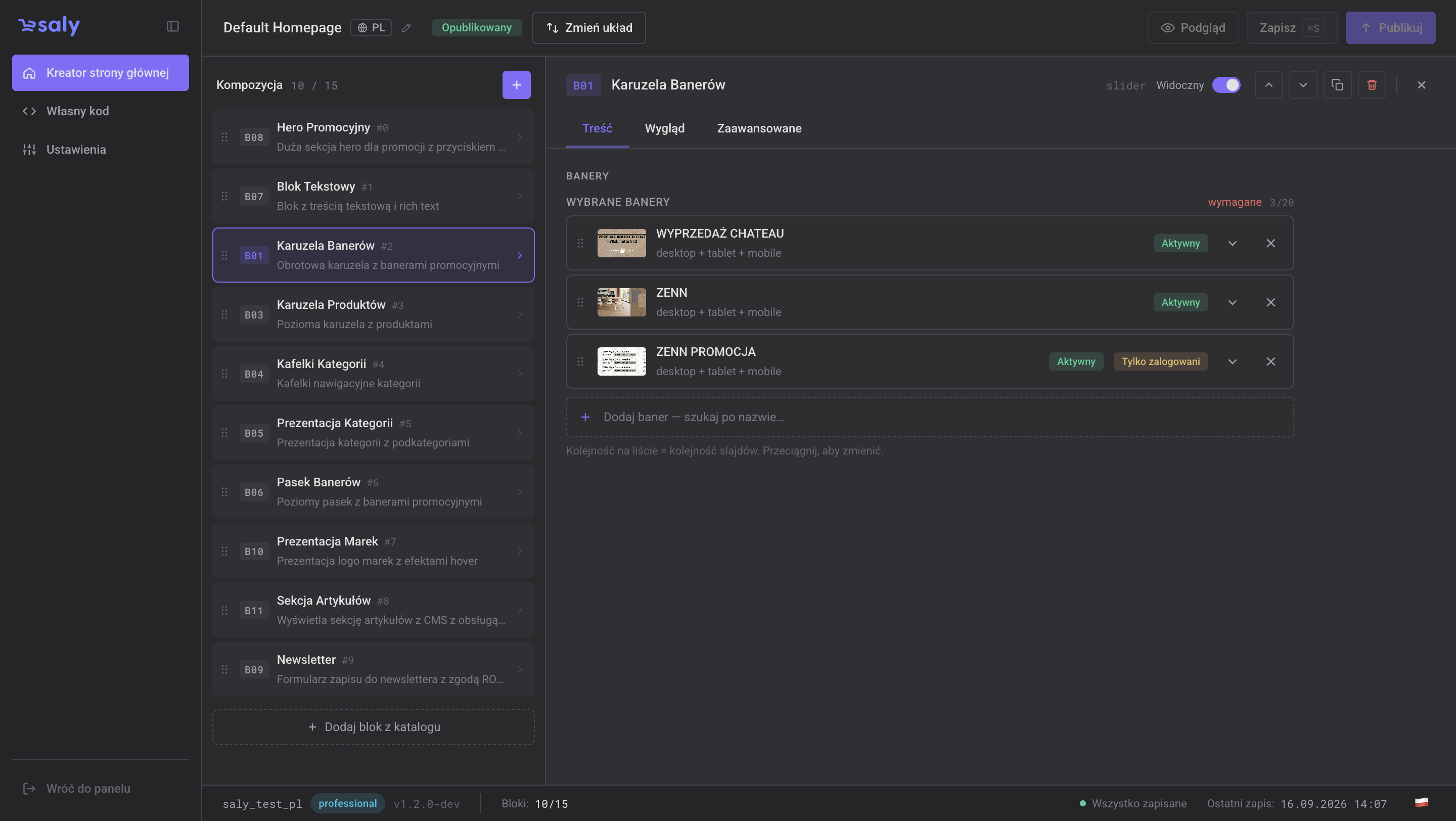
Task: Focus Dodaj baner search field
Action: coord(929,417)
